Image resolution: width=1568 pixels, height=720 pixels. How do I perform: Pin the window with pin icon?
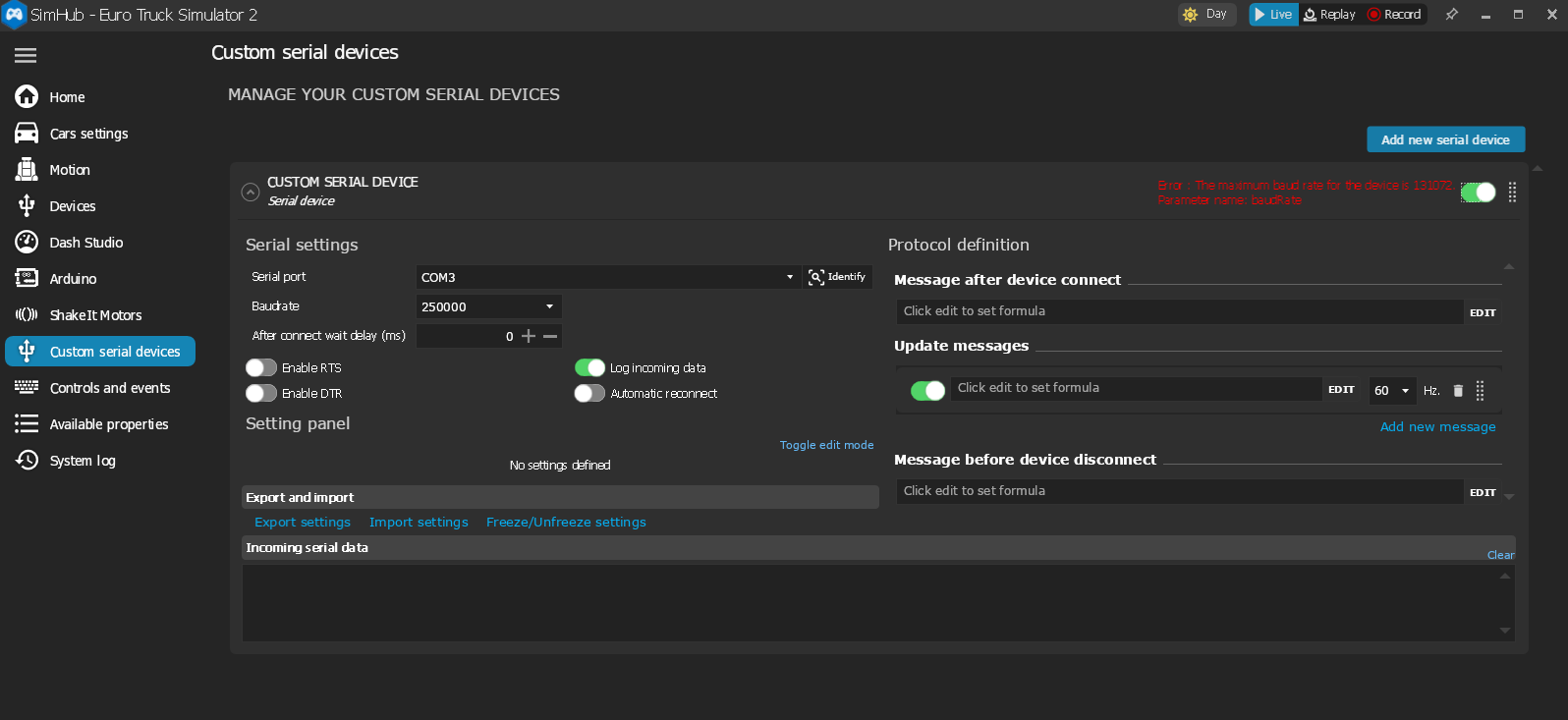(1451, 15)
